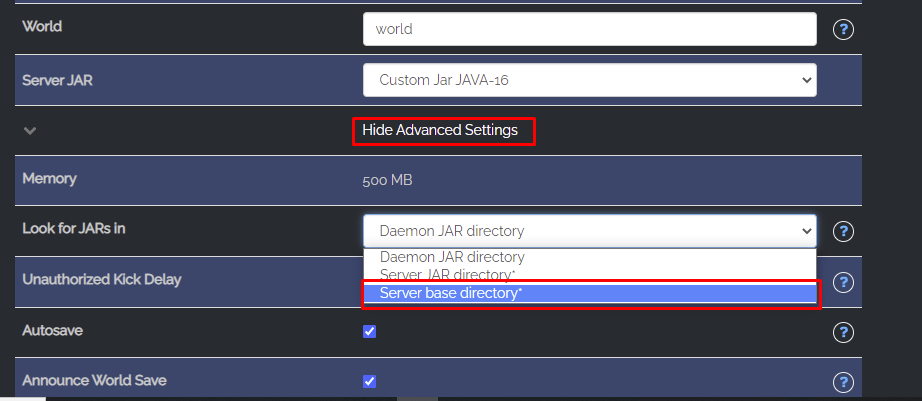Click the Hide Advanced Settings link
This screenshot has width=922, height=401.
pyautogui.click(x=440, y=131)
